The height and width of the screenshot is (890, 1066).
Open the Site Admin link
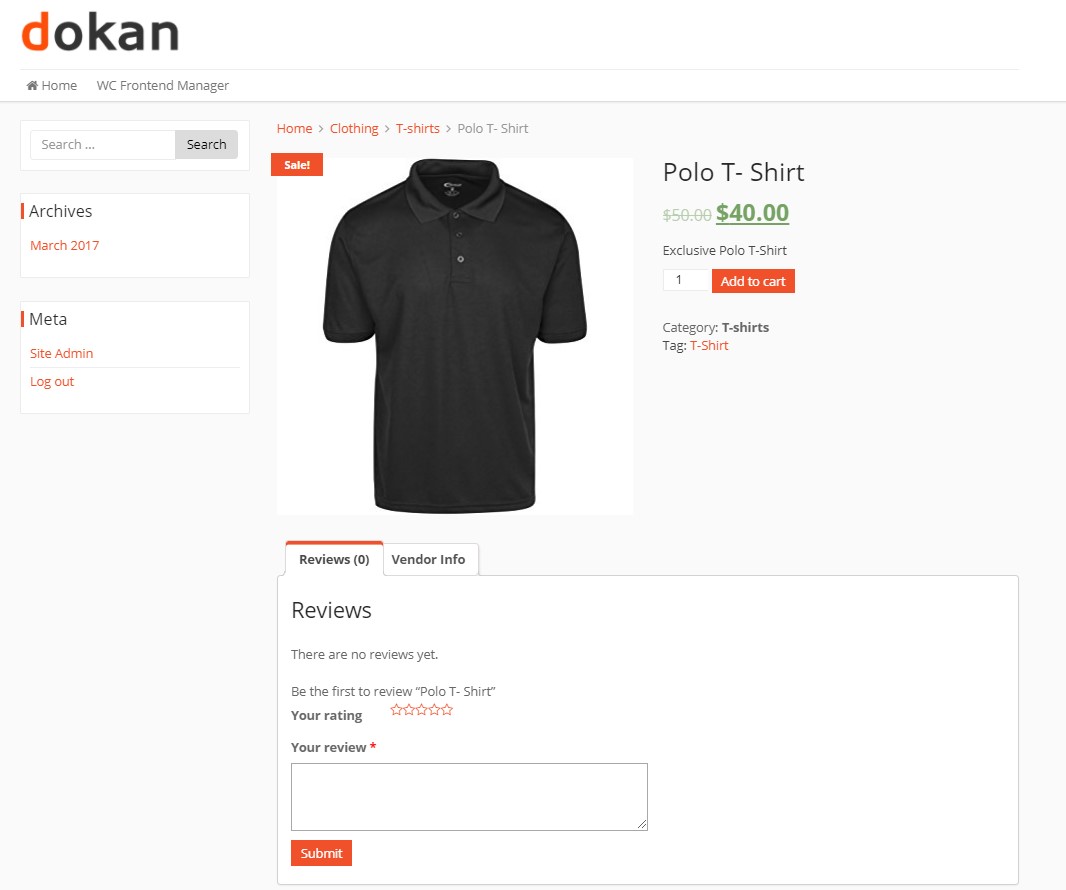61,354
